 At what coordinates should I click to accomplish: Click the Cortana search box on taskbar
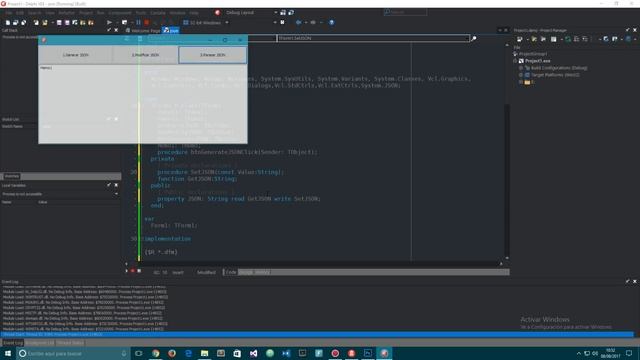coord(73,353)
